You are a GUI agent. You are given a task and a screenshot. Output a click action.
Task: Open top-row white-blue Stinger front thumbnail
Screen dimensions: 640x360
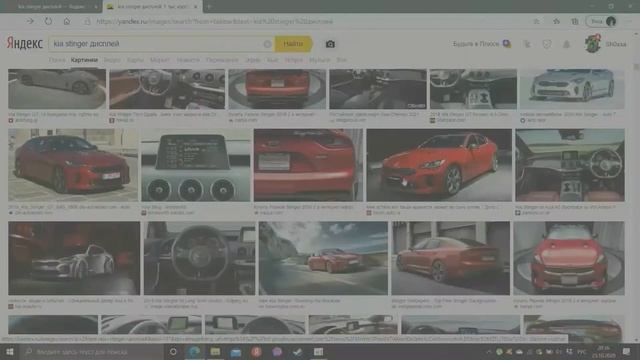tap(572, 89)
